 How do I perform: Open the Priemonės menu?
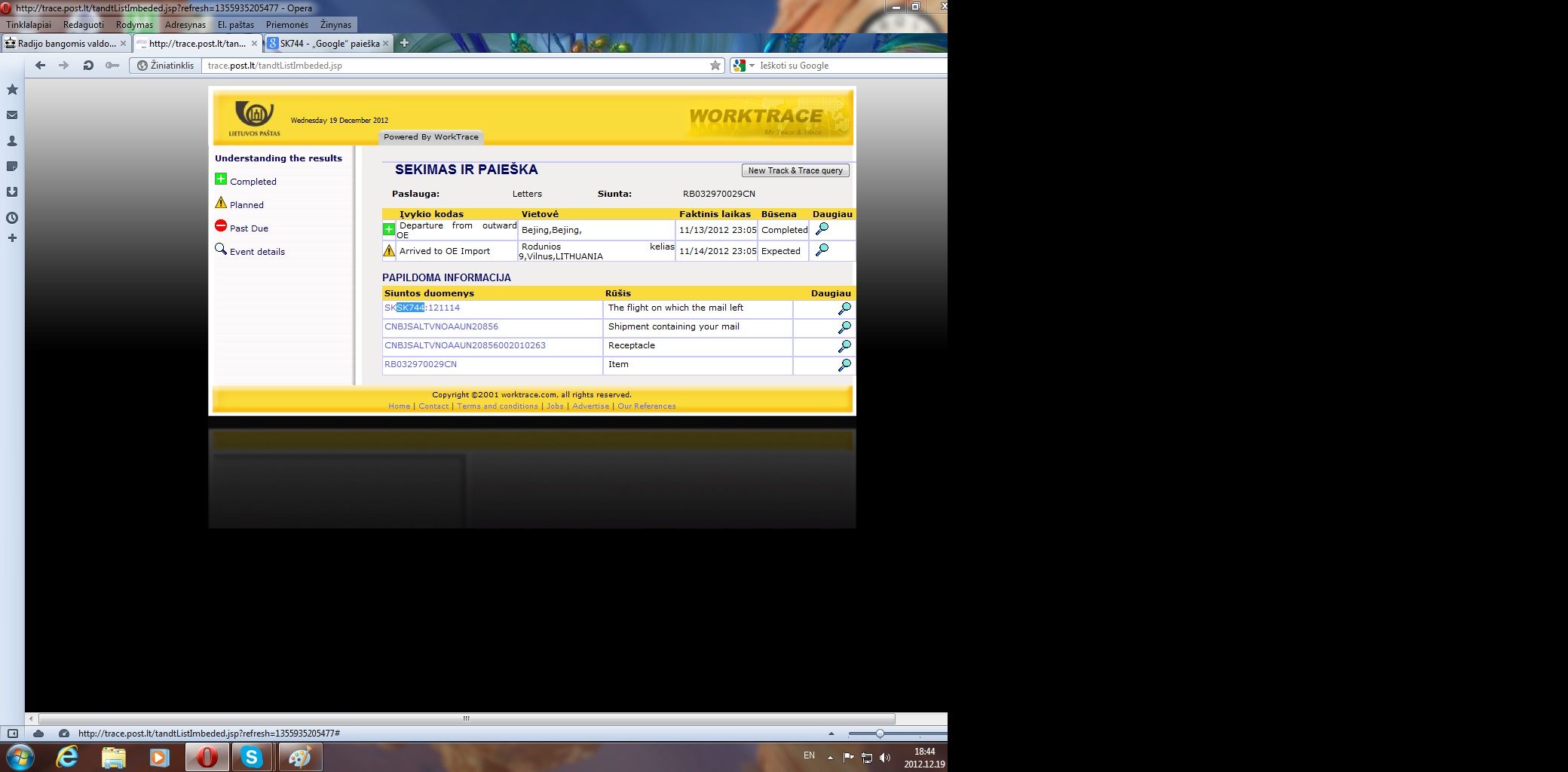286,25
